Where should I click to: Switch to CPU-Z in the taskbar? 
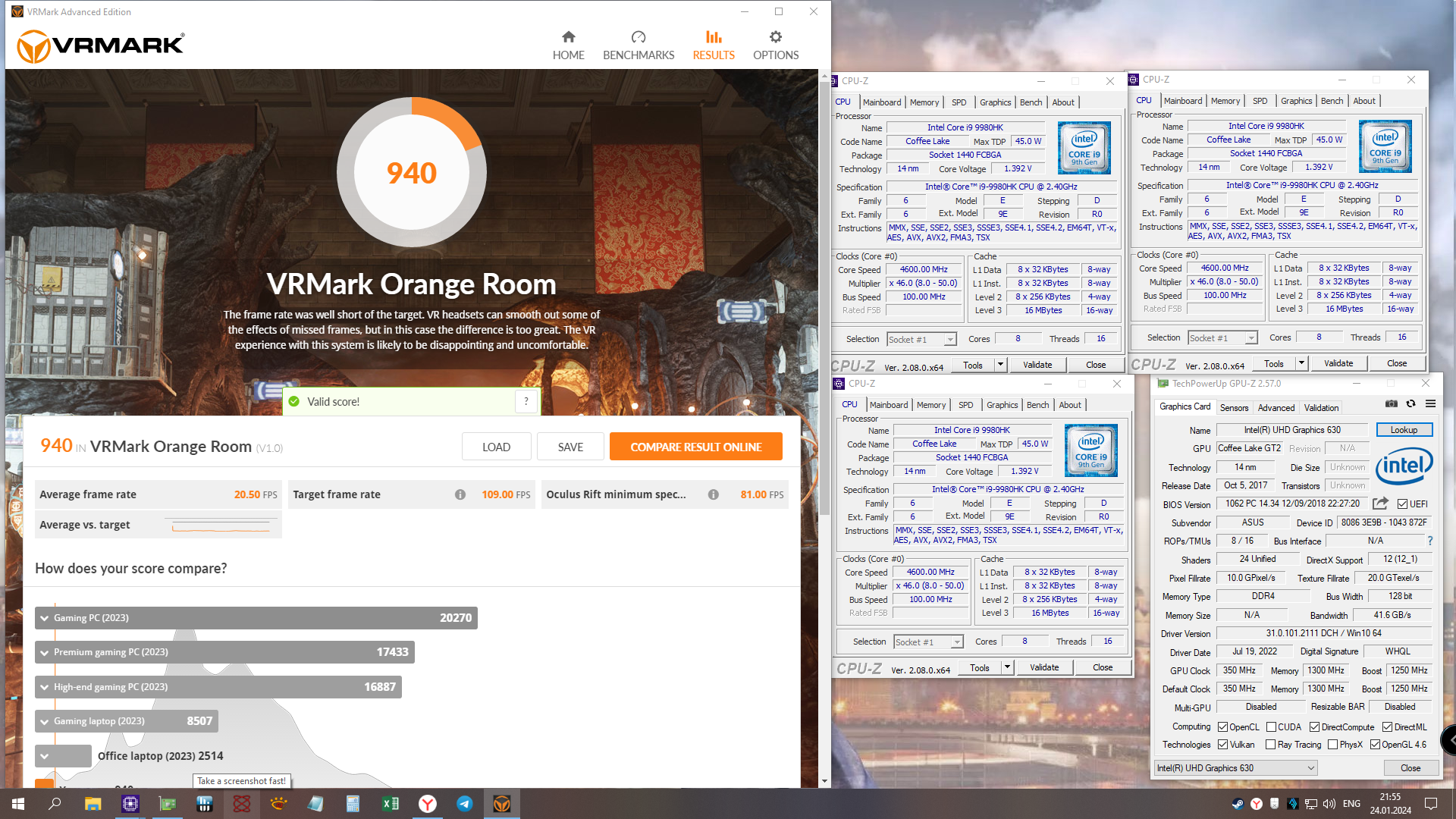(x=130, y=804)
